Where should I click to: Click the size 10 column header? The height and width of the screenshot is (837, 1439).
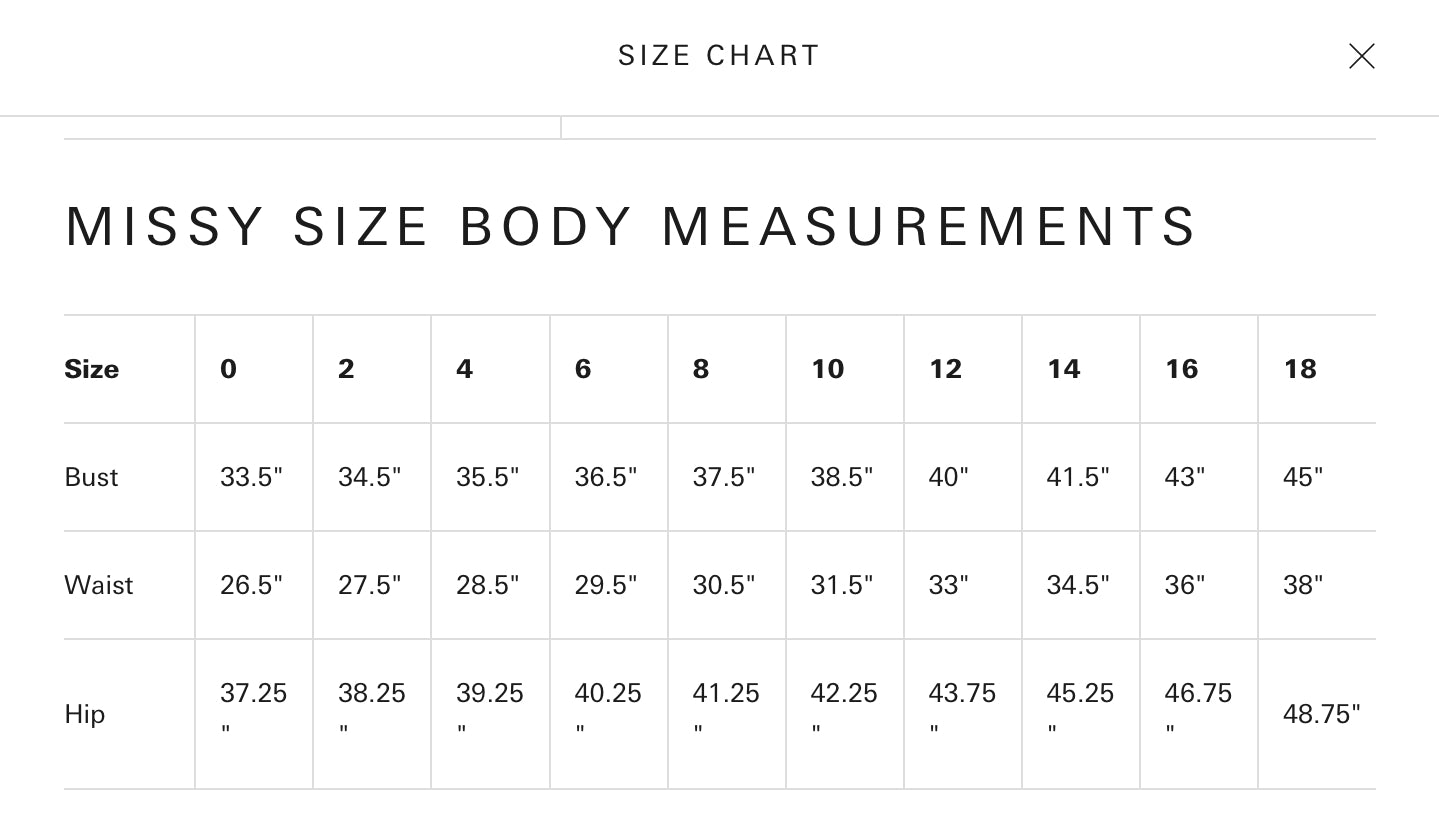tap(828, 369)
